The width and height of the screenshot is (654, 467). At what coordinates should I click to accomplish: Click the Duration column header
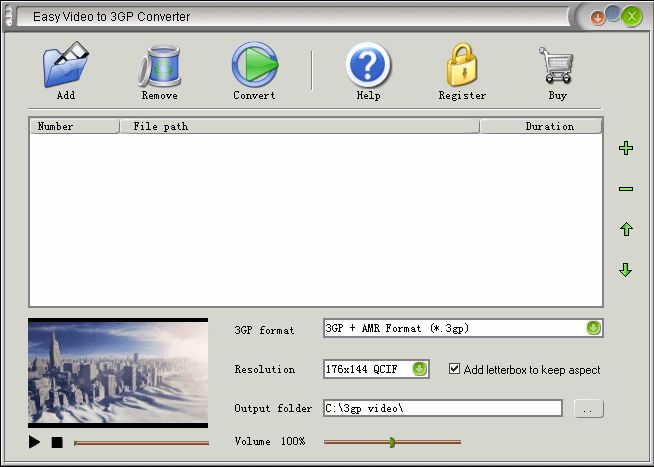point(541,126)
